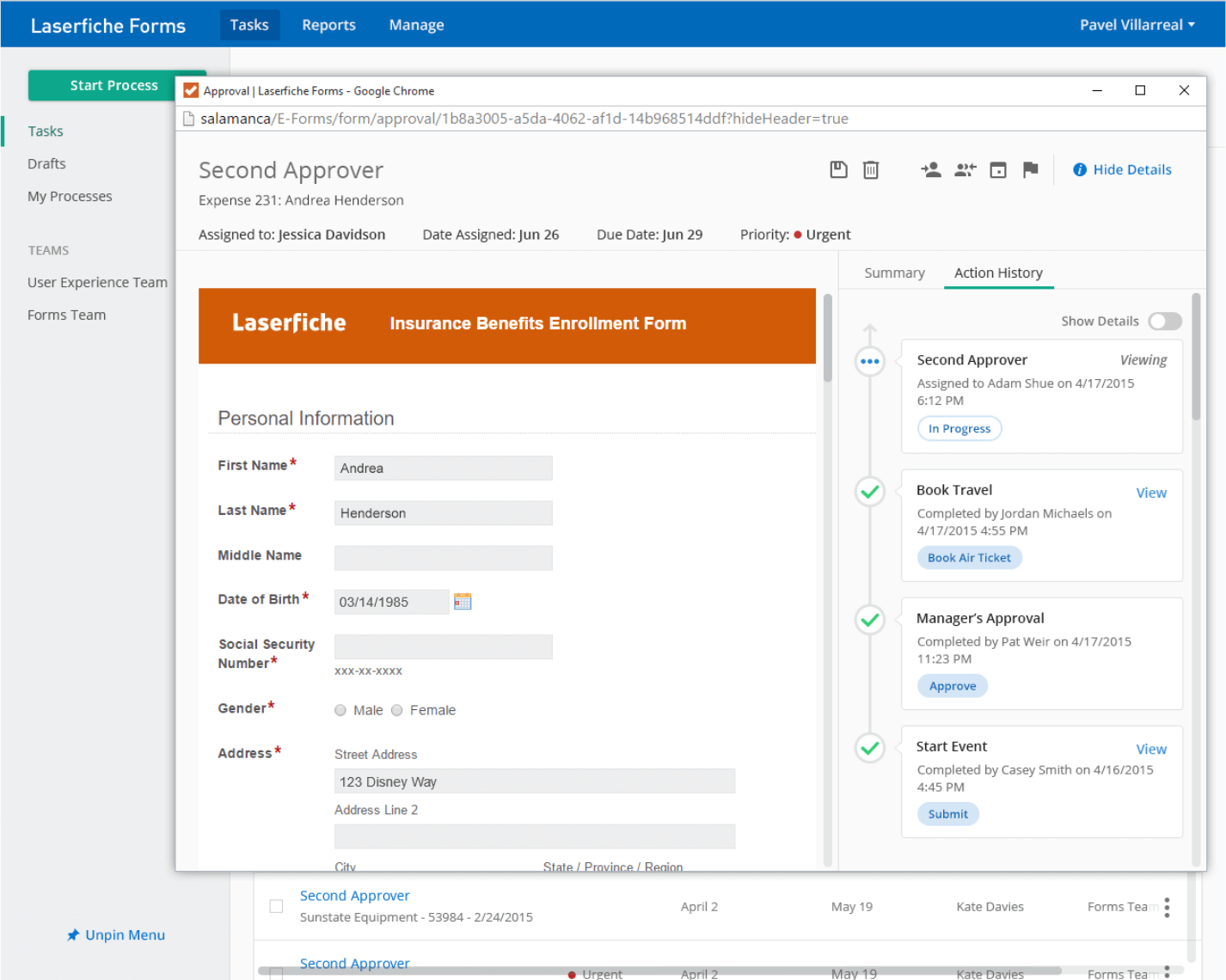Open Drafts in the left sidebar
The image size is (1226, 980).
(46, 163)
